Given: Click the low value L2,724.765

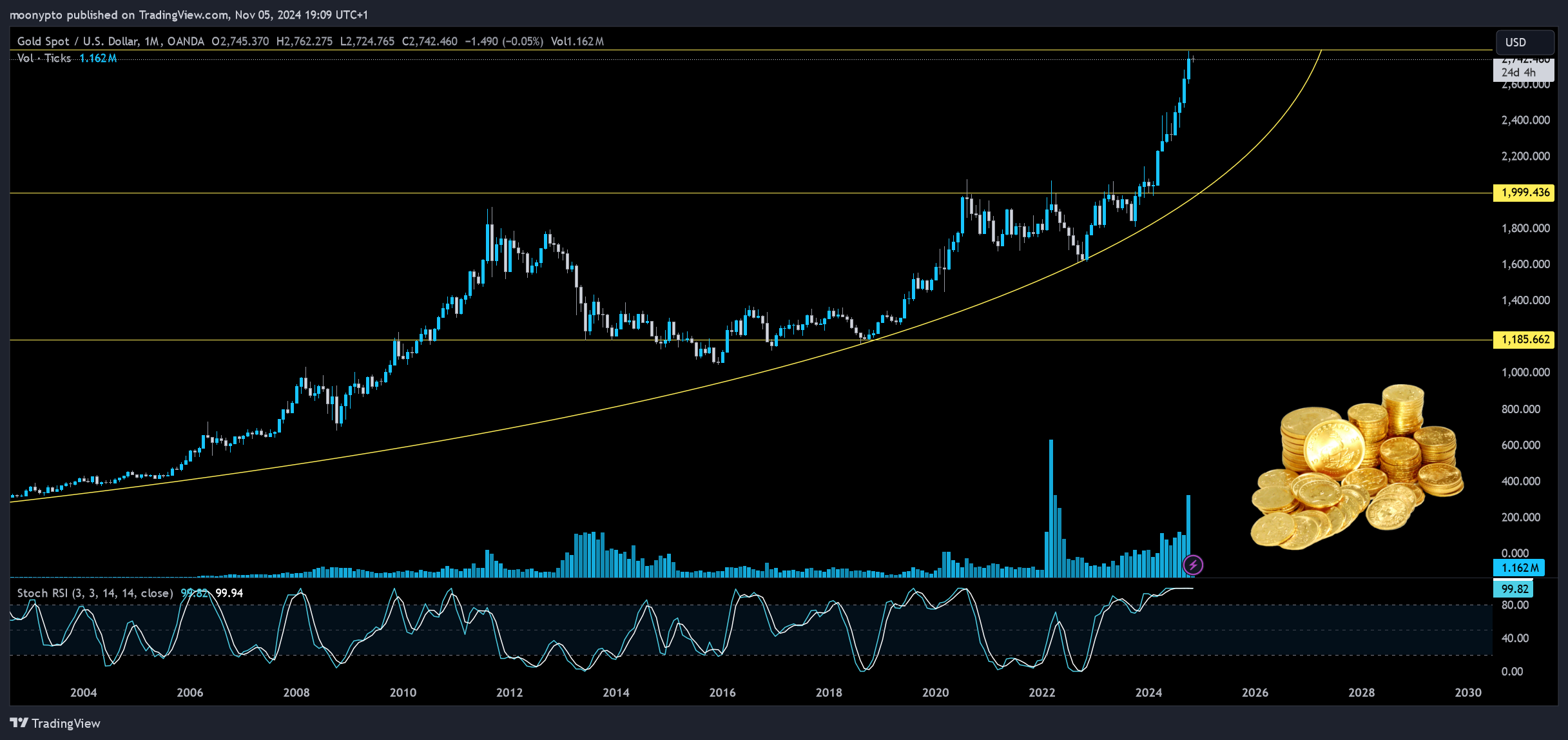Looking at the screenshot, I should (367, 41).
